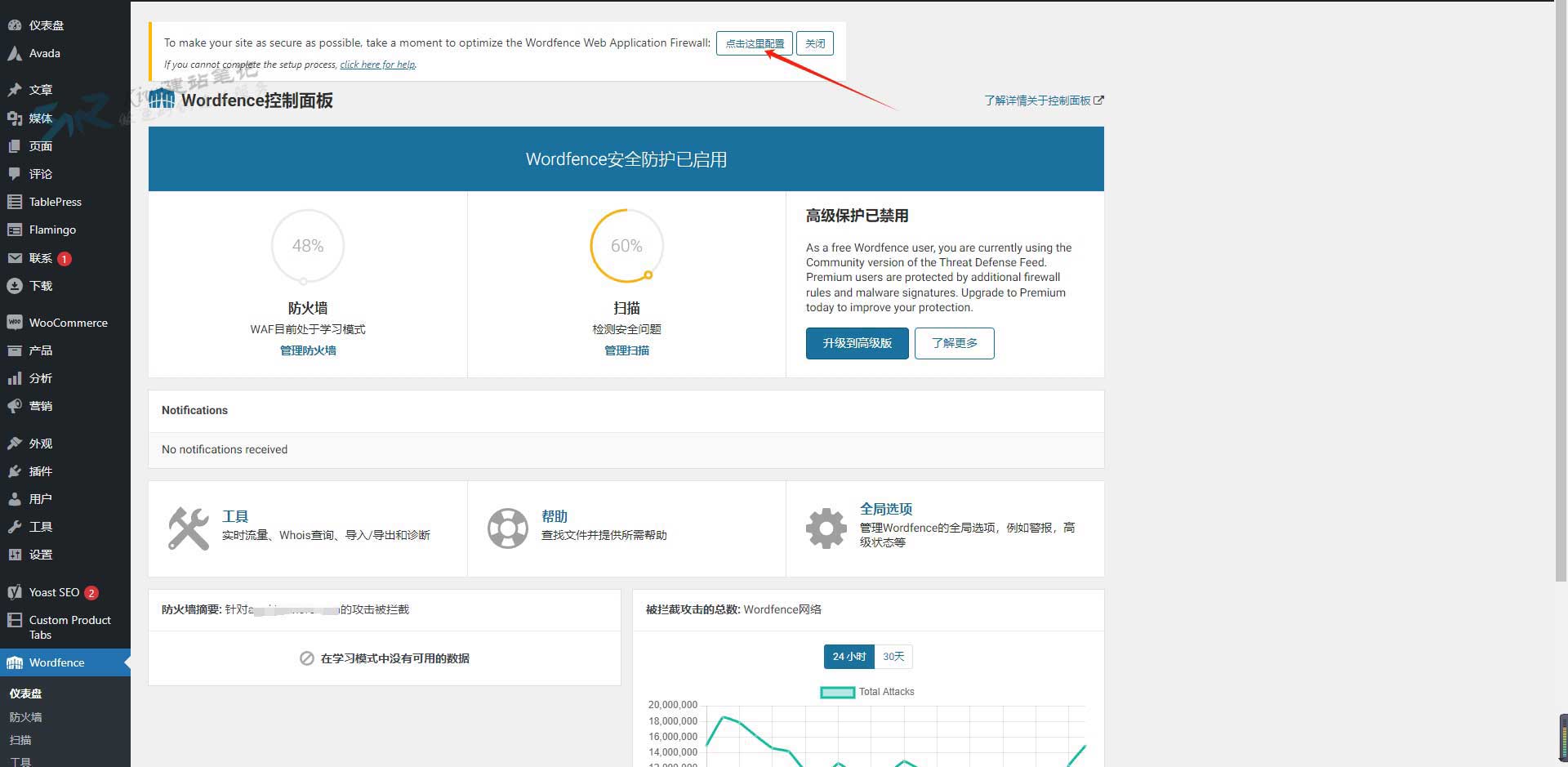Click the 联系 notification badge 1
The image size is (1568, 767).
pyautogui.click(x=65, y=259)
